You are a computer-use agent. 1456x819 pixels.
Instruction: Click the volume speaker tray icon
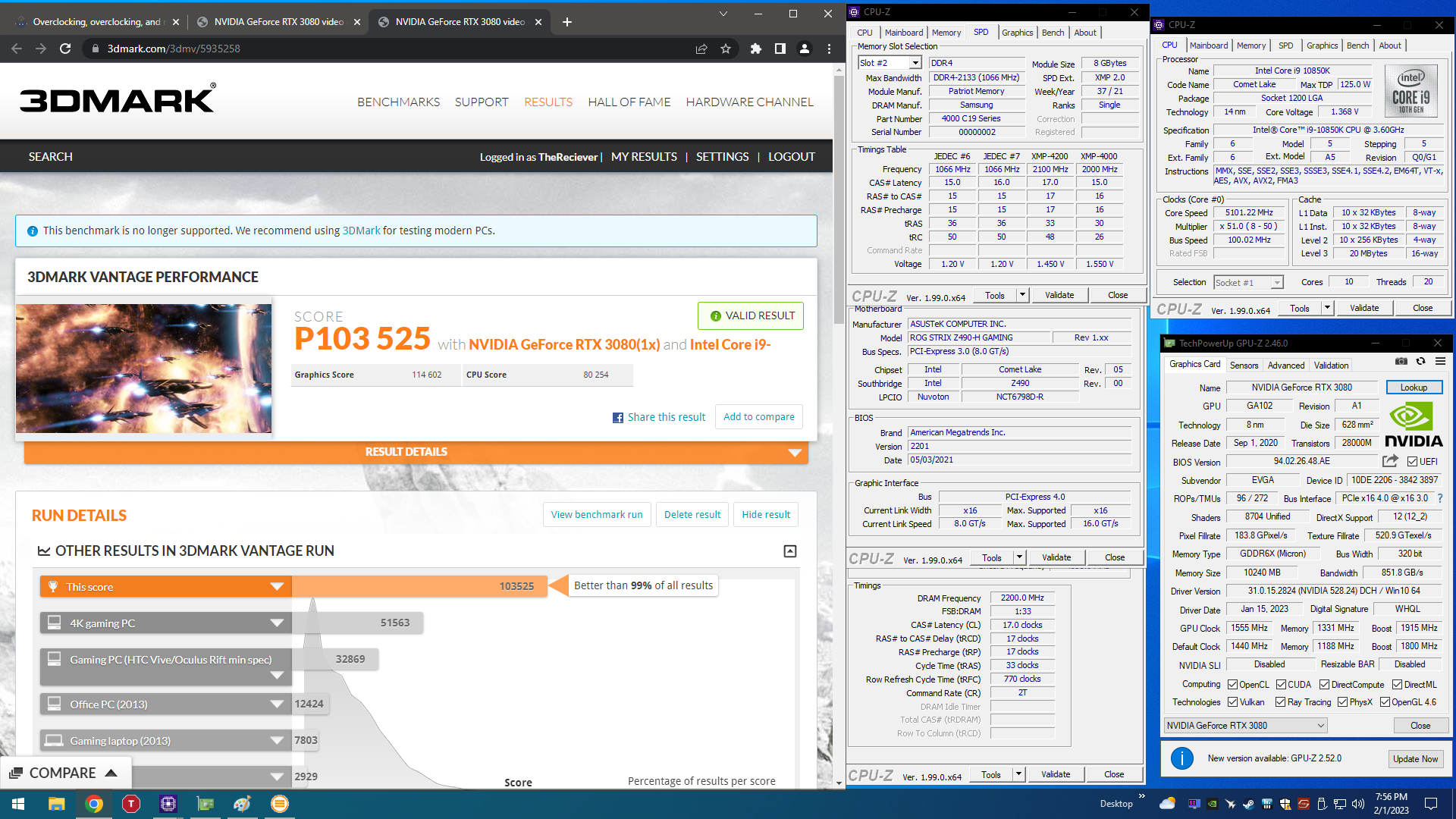(1358, 804)
